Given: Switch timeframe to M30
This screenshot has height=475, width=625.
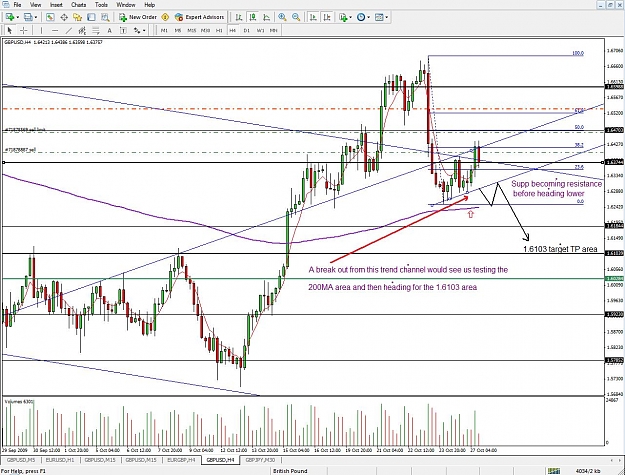Looking at the screenshot, I should pyautogui.click(x=205, y=30).
